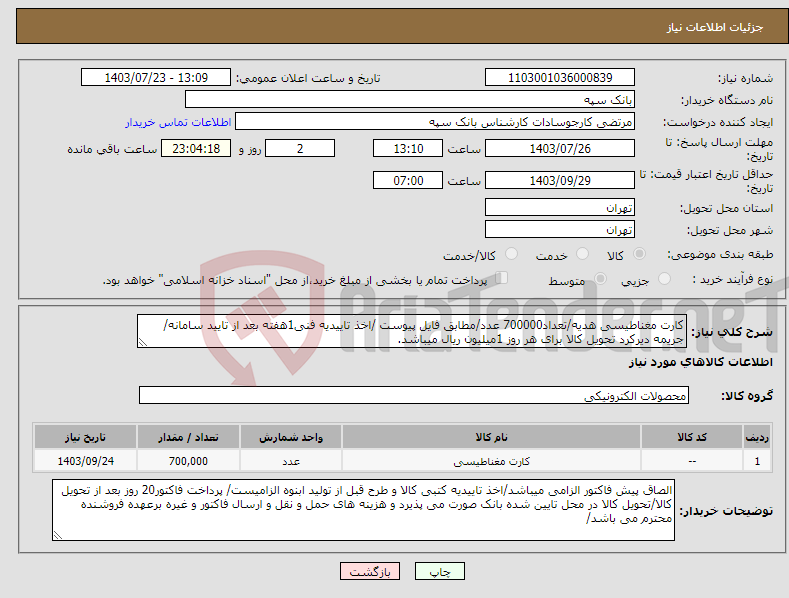Click the delivery province field تهران
The image size is (789, 598).
(560, 207)
